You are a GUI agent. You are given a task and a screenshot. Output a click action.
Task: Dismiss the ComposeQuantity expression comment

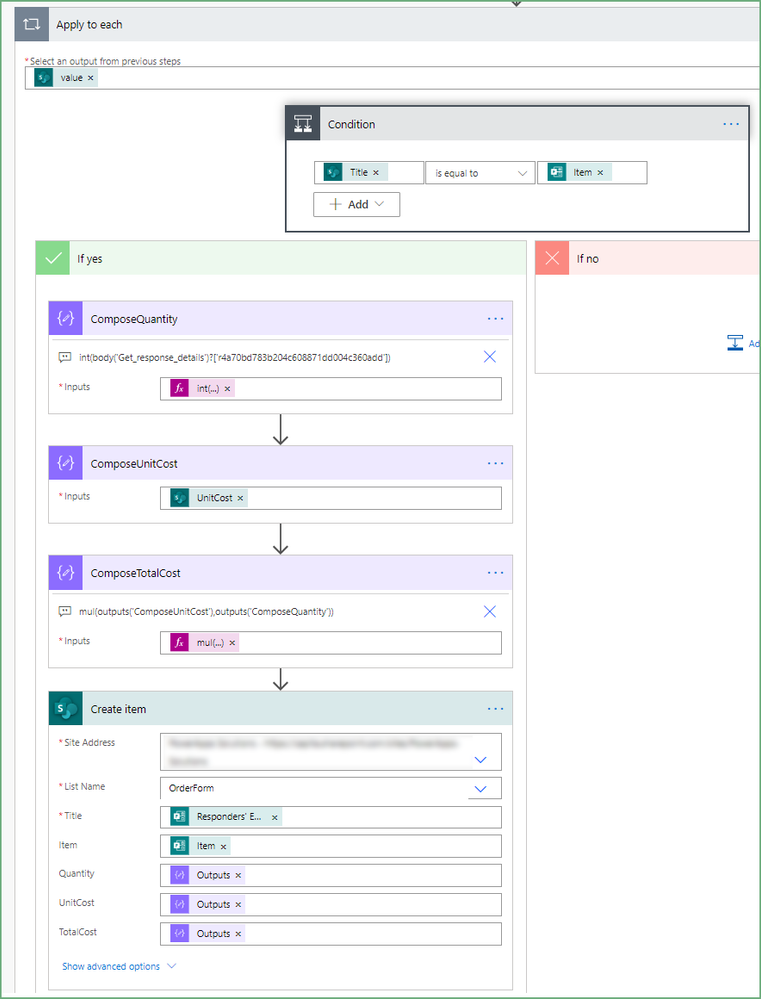click(489, 357)
